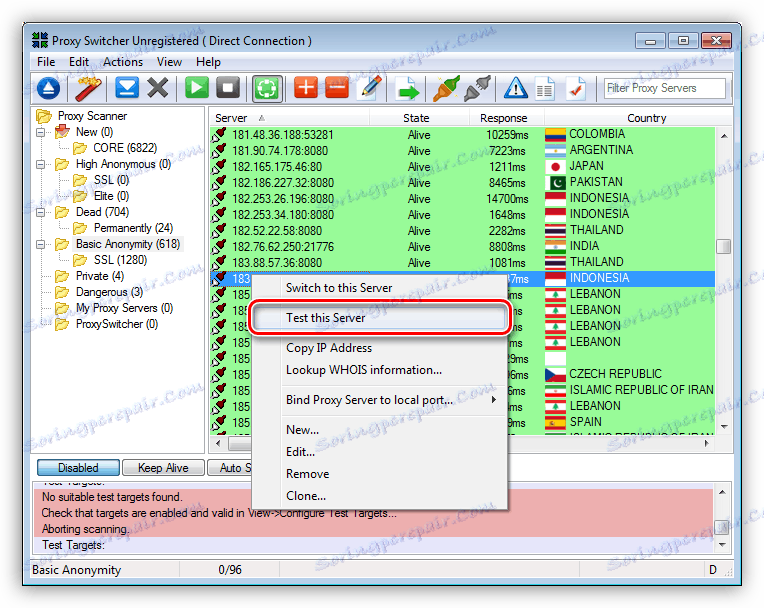Connect using the green plug icon

pos(446,89)
